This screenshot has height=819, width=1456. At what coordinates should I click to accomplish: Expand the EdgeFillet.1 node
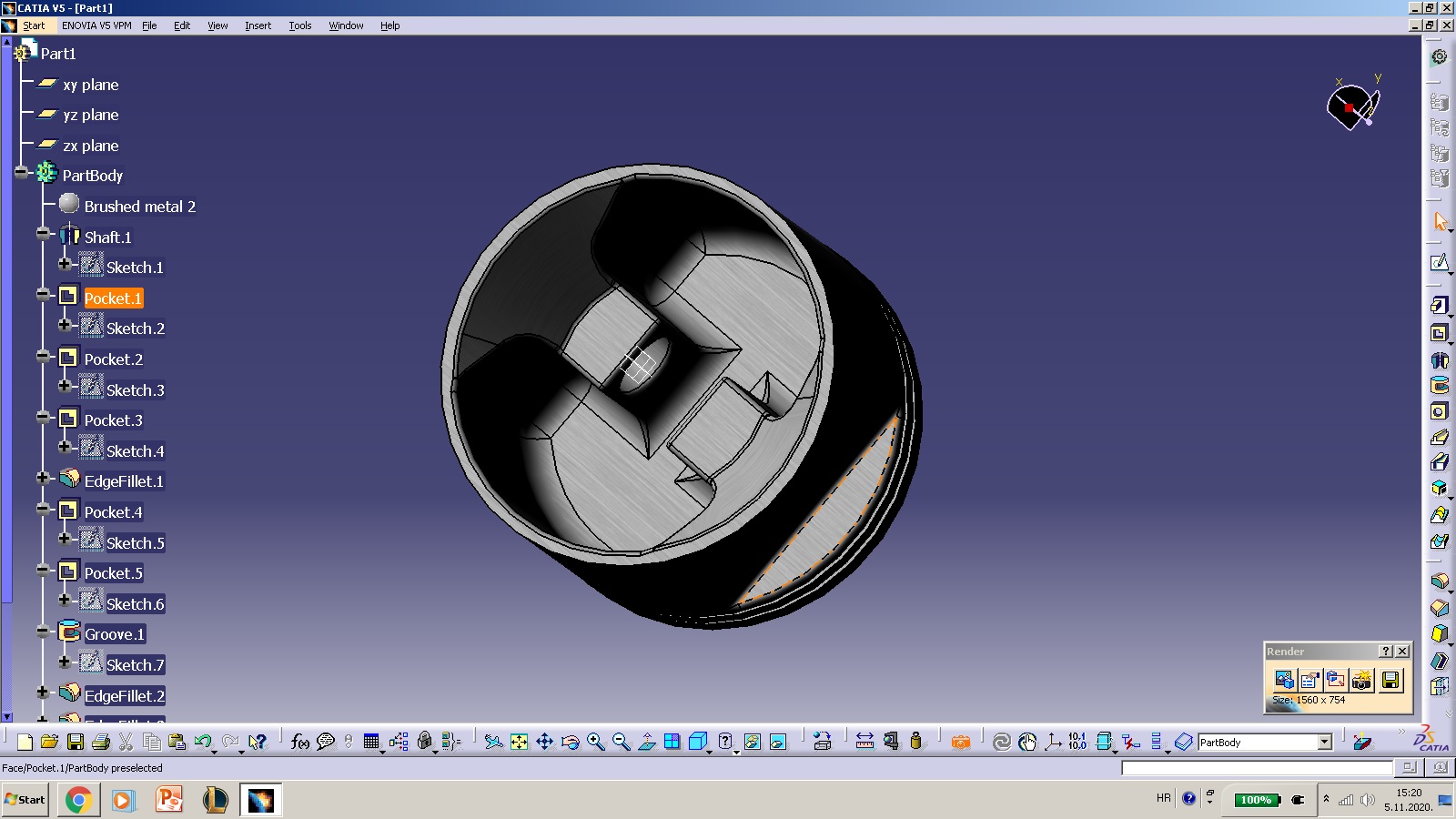tap(42, 478)
